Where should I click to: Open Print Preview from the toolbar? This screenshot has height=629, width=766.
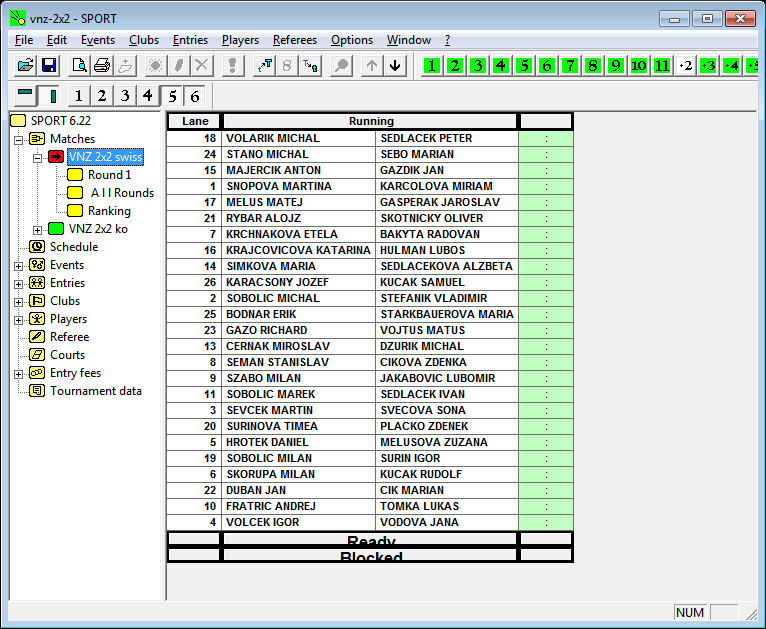(x=79, y=66)
